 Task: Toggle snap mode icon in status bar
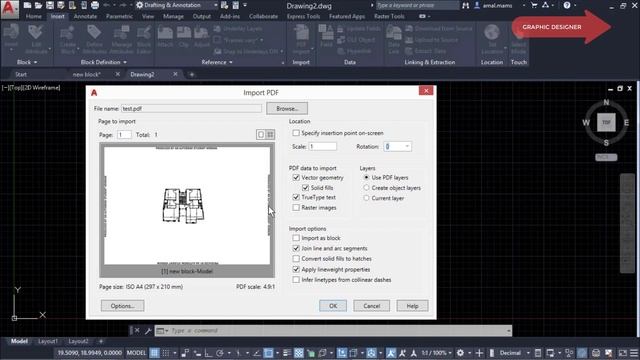(166, 353)
